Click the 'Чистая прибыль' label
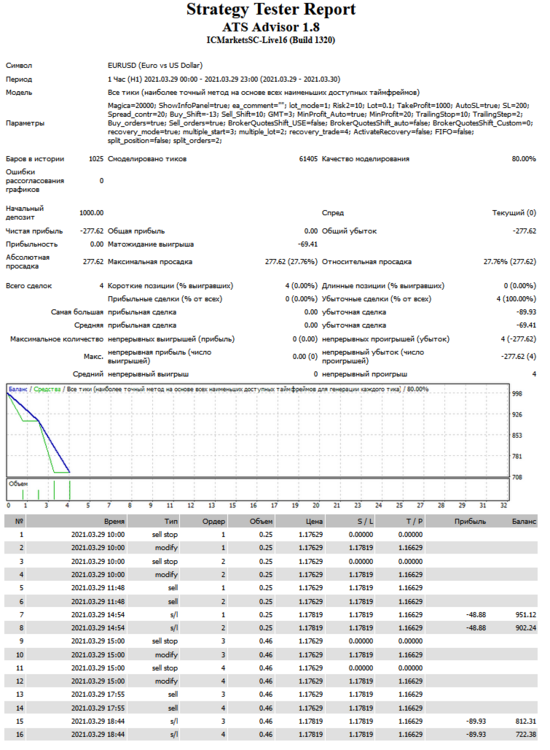Viewport: 550px width, 750px height. (34, 231)
